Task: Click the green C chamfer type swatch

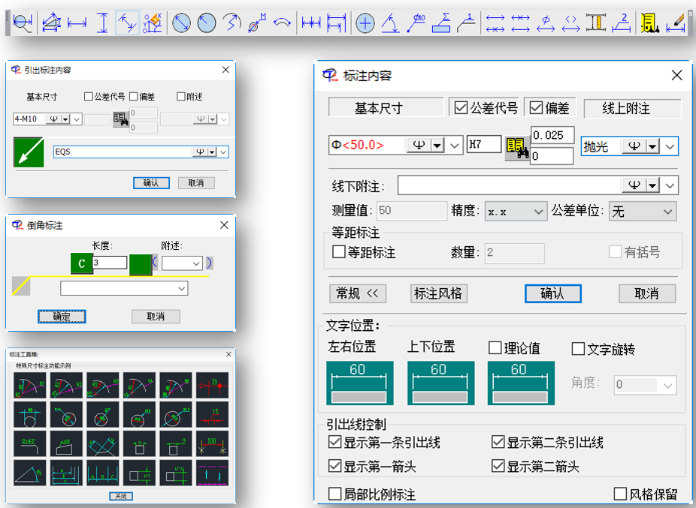Action: click(80, 263)
